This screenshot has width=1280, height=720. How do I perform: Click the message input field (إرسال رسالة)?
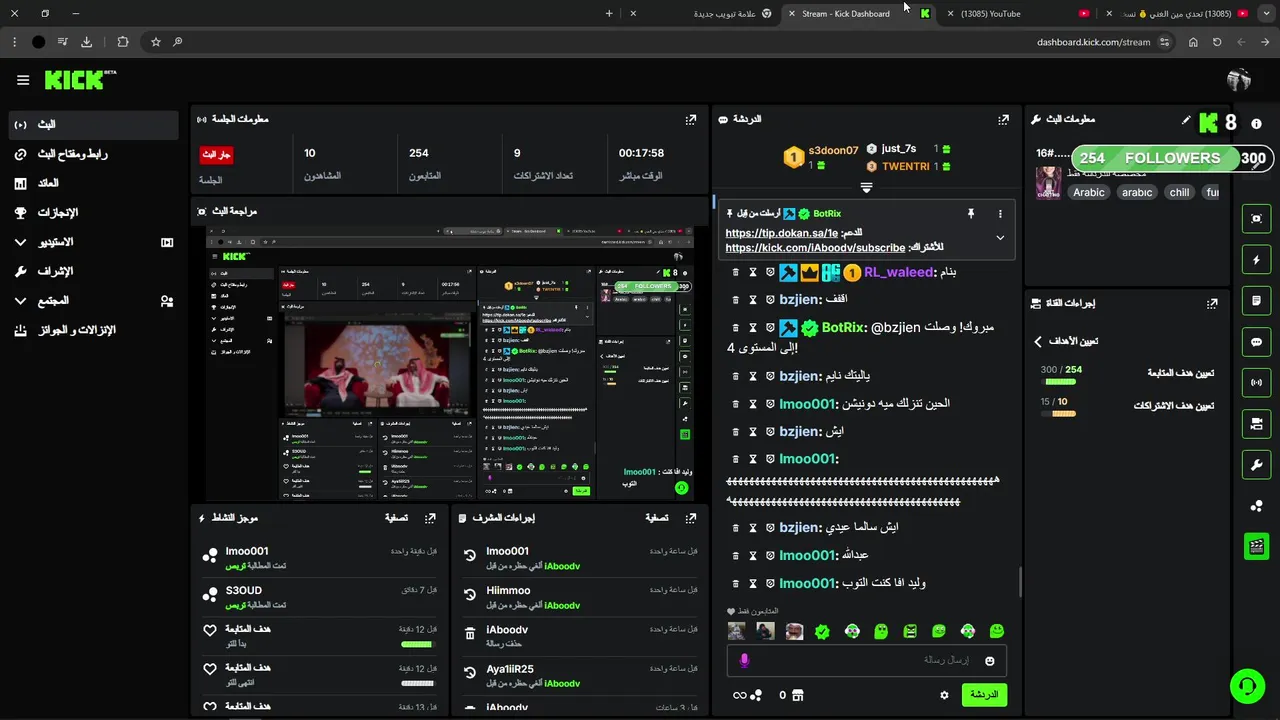point(866,661)
